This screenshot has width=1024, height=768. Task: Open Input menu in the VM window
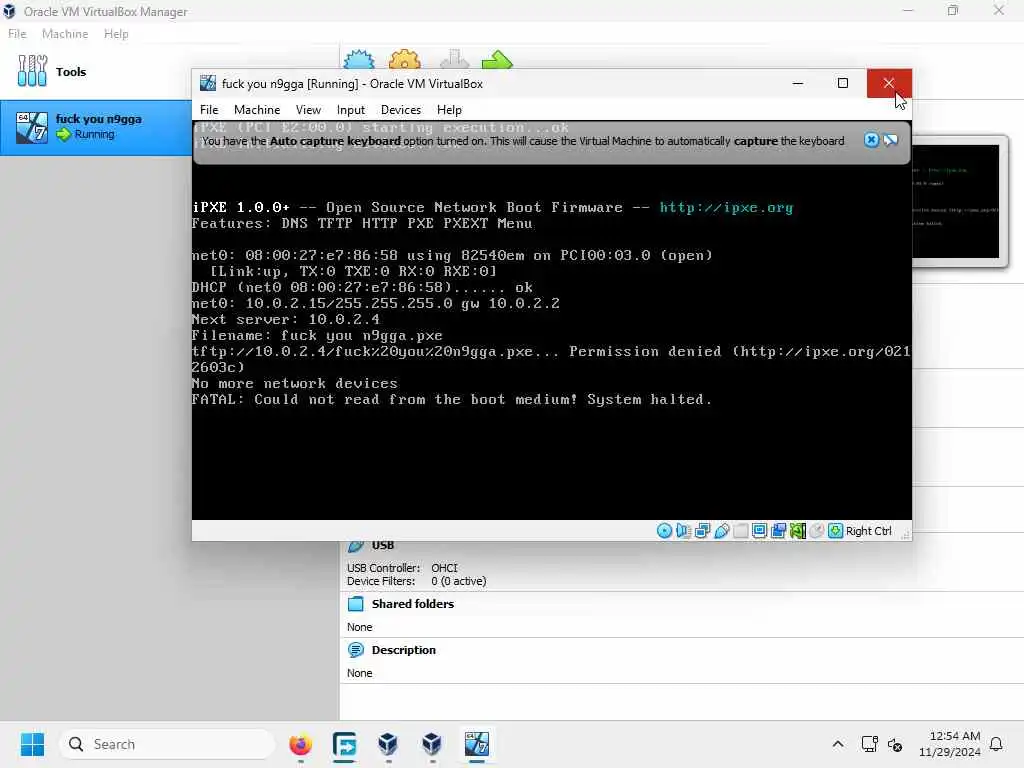coord(351,110)
